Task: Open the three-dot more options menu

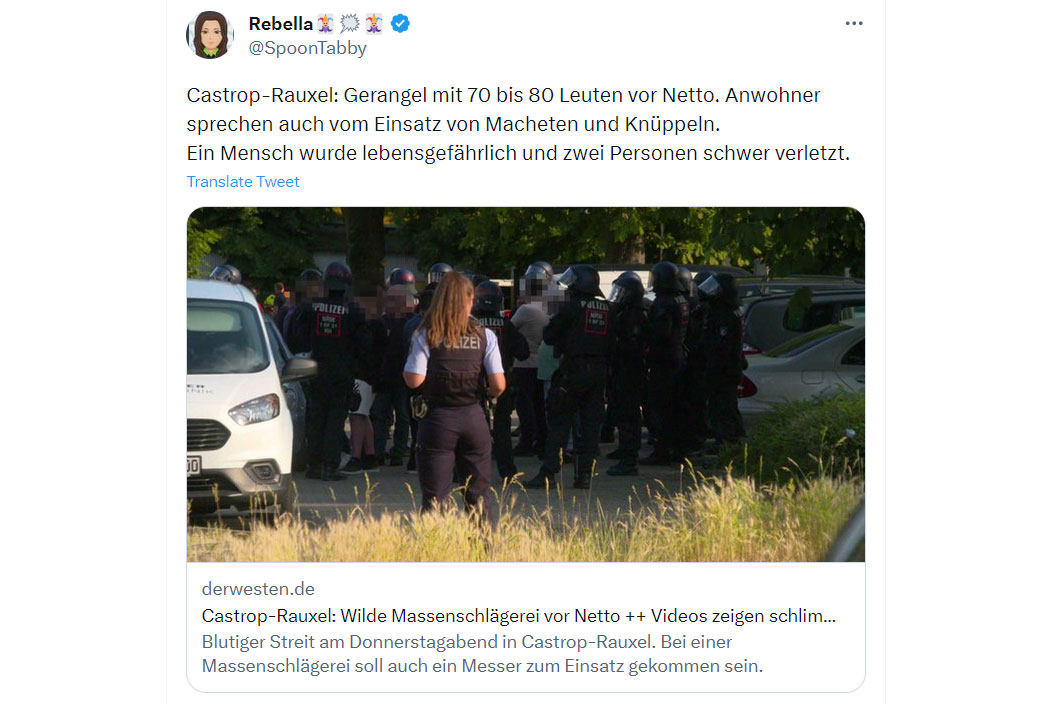Action: click(x=853, y=23)
